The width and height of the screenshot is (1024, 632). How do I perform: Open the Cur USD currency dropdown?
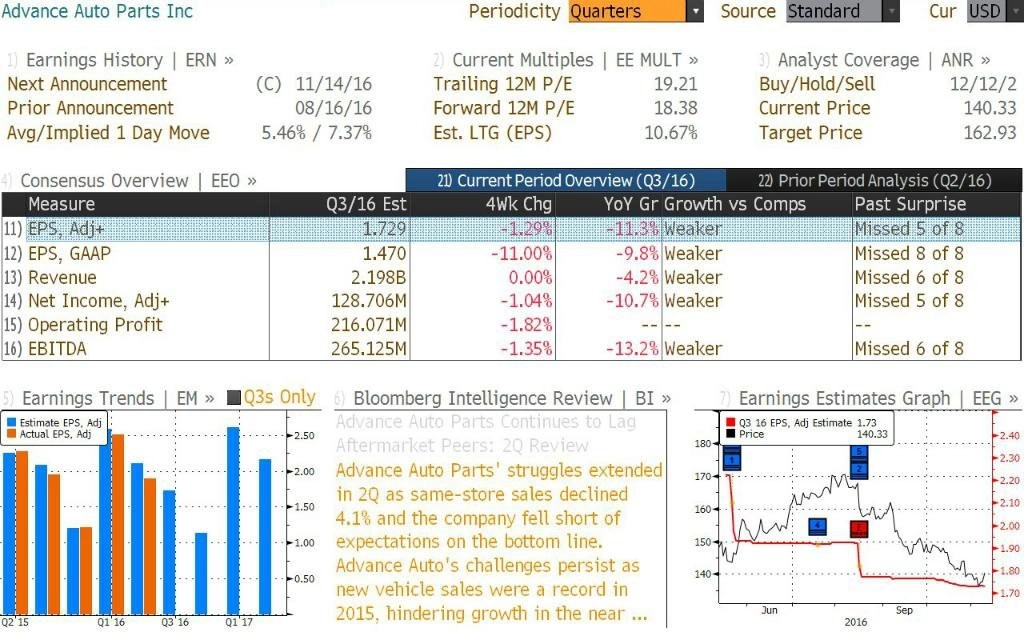[995, 12]
